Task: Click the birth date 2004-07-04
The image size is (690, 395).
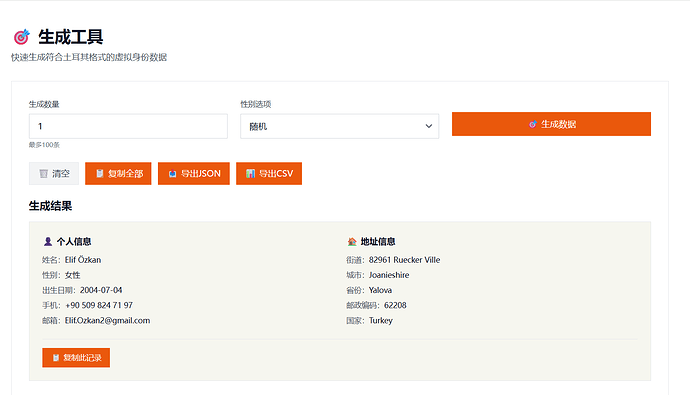Action: (x=101, y=290)
